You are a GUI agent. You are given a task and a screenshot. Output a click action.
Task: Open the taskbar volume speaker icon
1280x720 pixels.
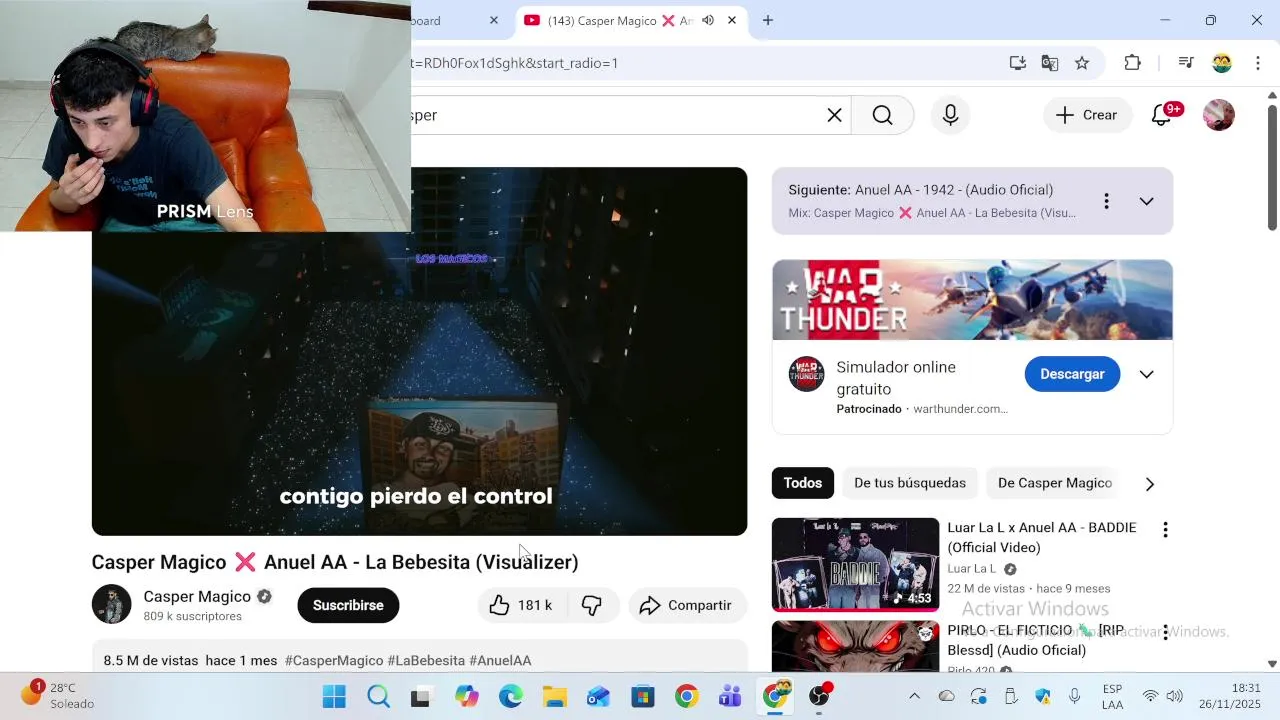point(1174,696)
